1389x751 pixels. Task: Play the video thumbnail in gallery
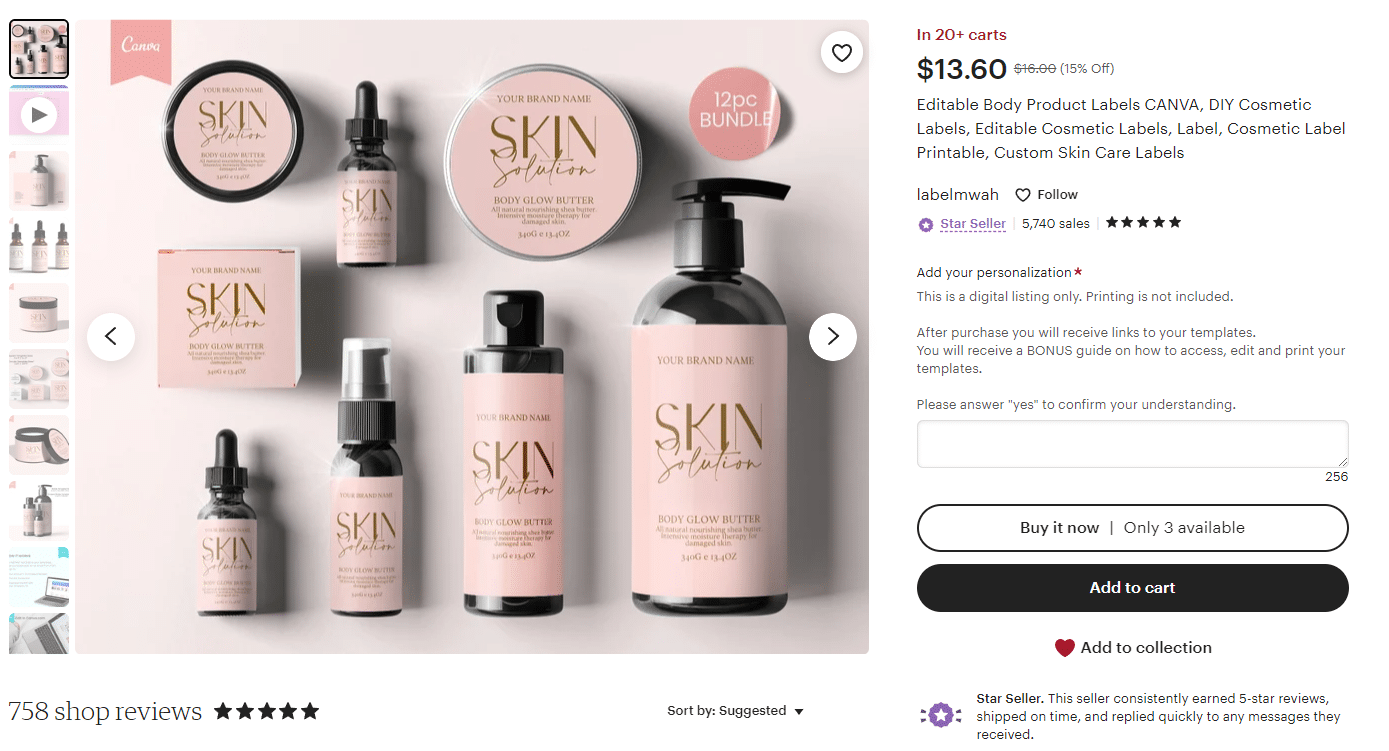39,115
